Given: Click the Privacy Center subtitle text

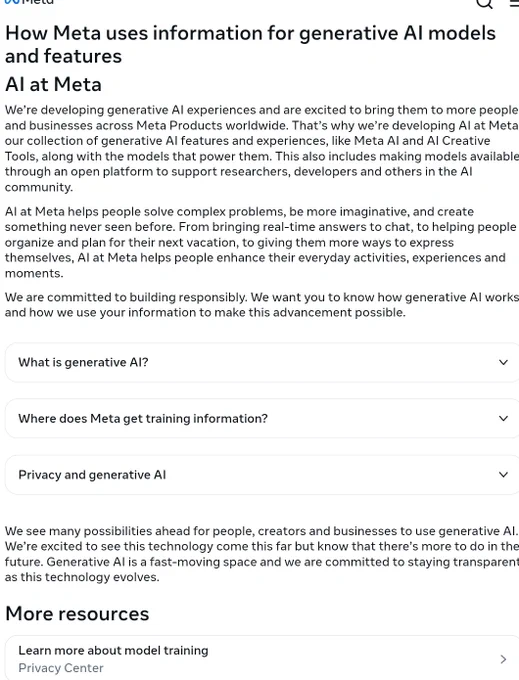Looking at the screenshot, I should click(x=61, y=668).
